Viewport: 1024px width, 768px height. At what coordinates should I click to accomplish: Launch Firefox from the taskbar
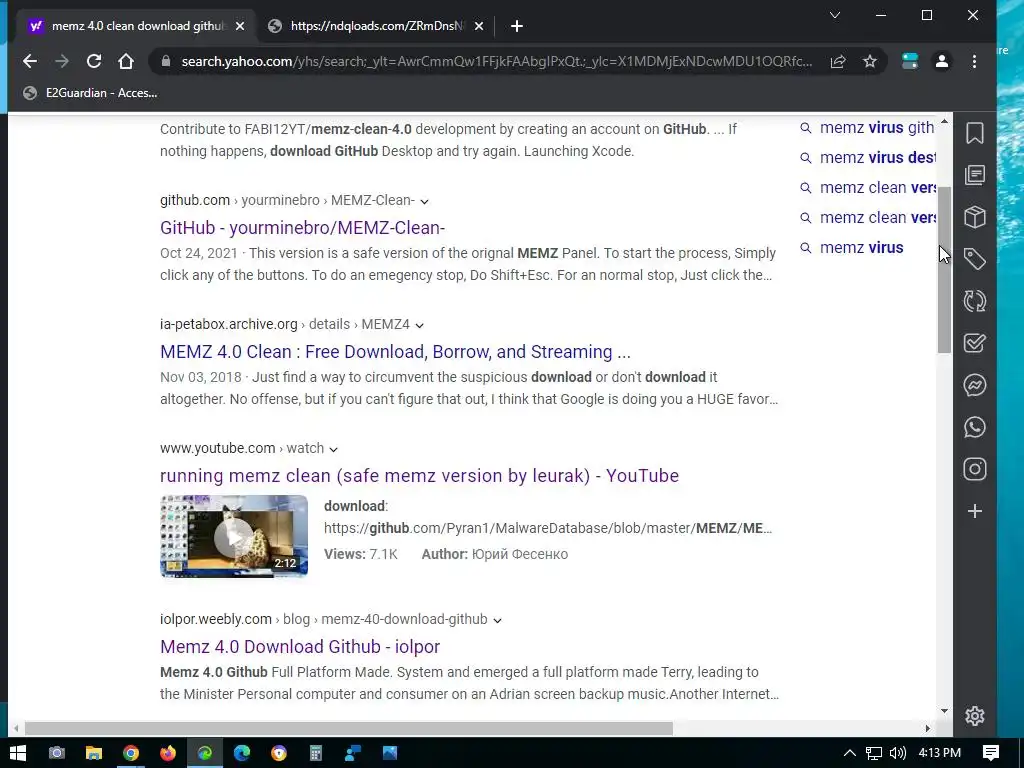tap(168, 753)
